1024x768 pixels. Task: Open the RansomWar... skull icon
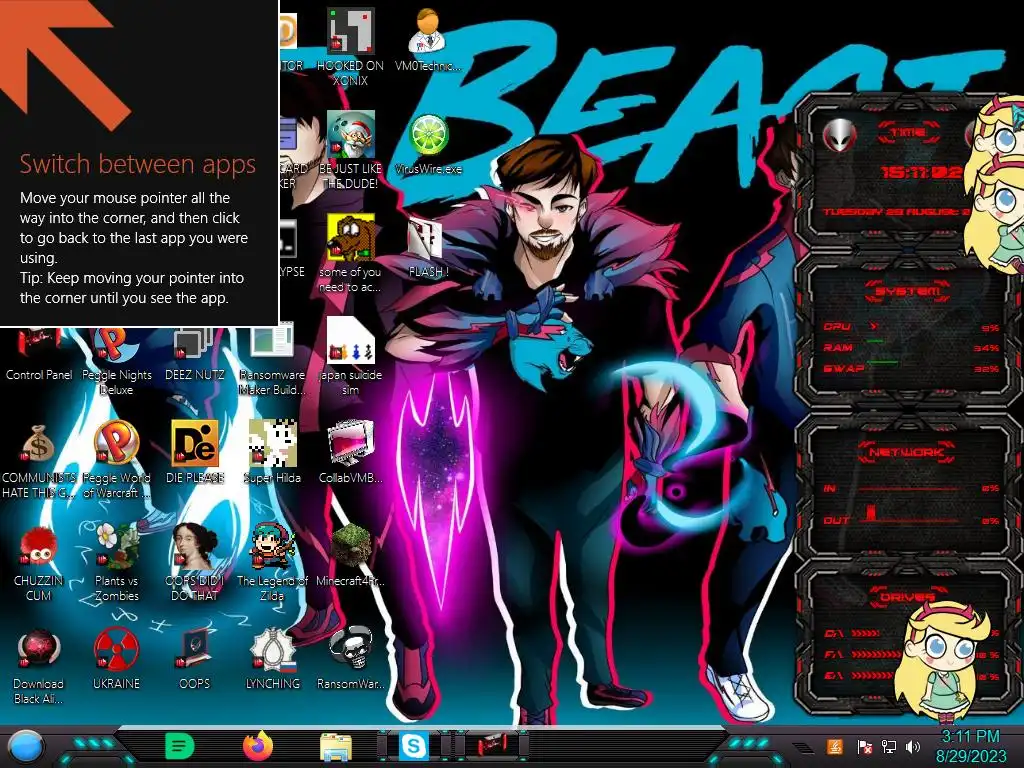351,660
